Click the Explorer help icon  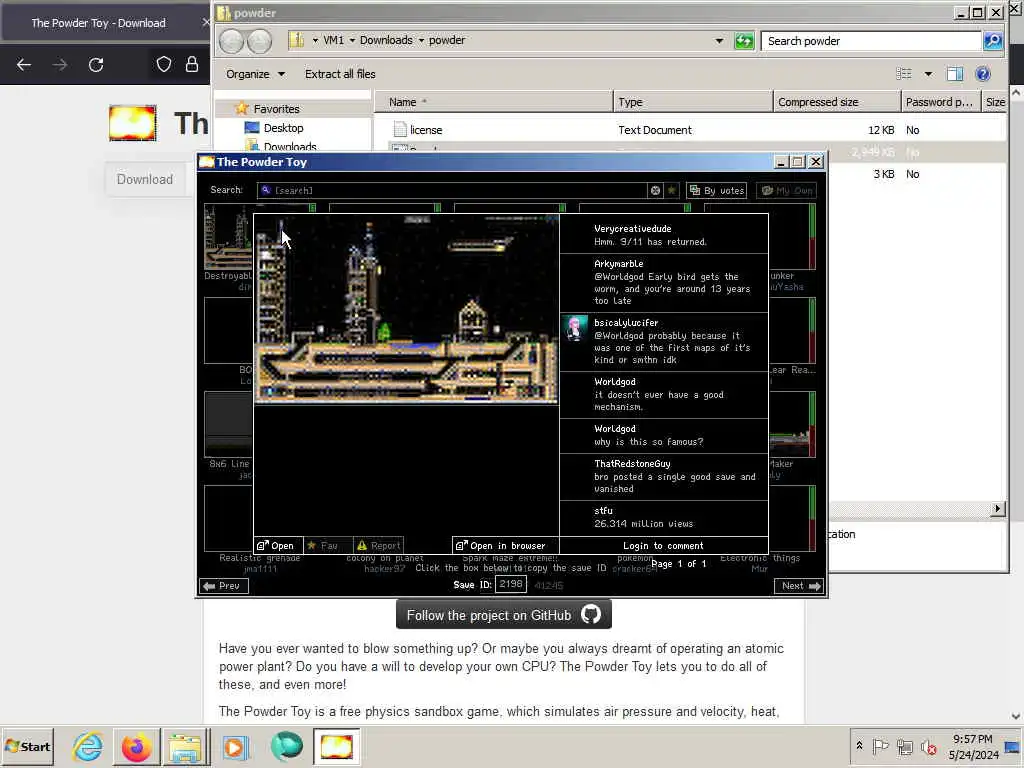coord(983,74)
